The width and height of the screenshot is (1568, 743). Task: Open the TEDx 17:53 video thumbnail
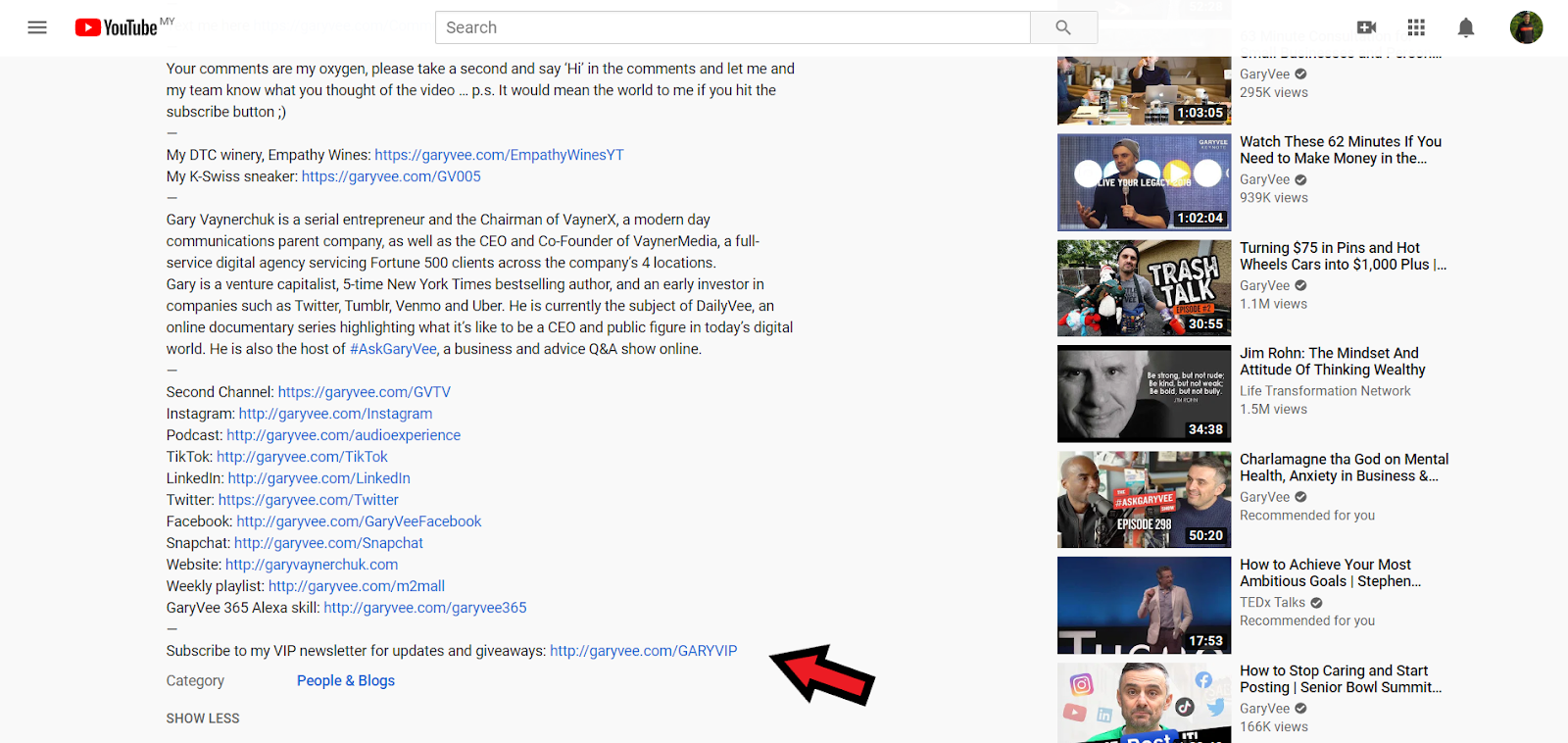1144,606
